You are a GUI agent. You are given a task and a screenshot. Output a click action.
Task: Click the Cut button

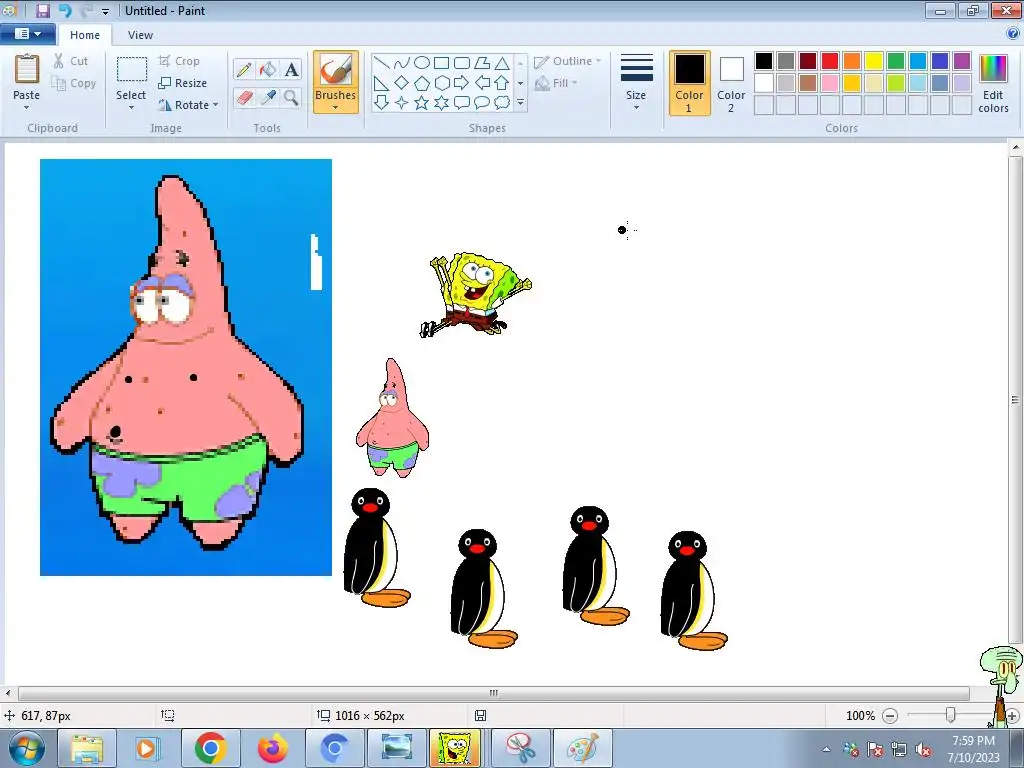tap(71, 61)
